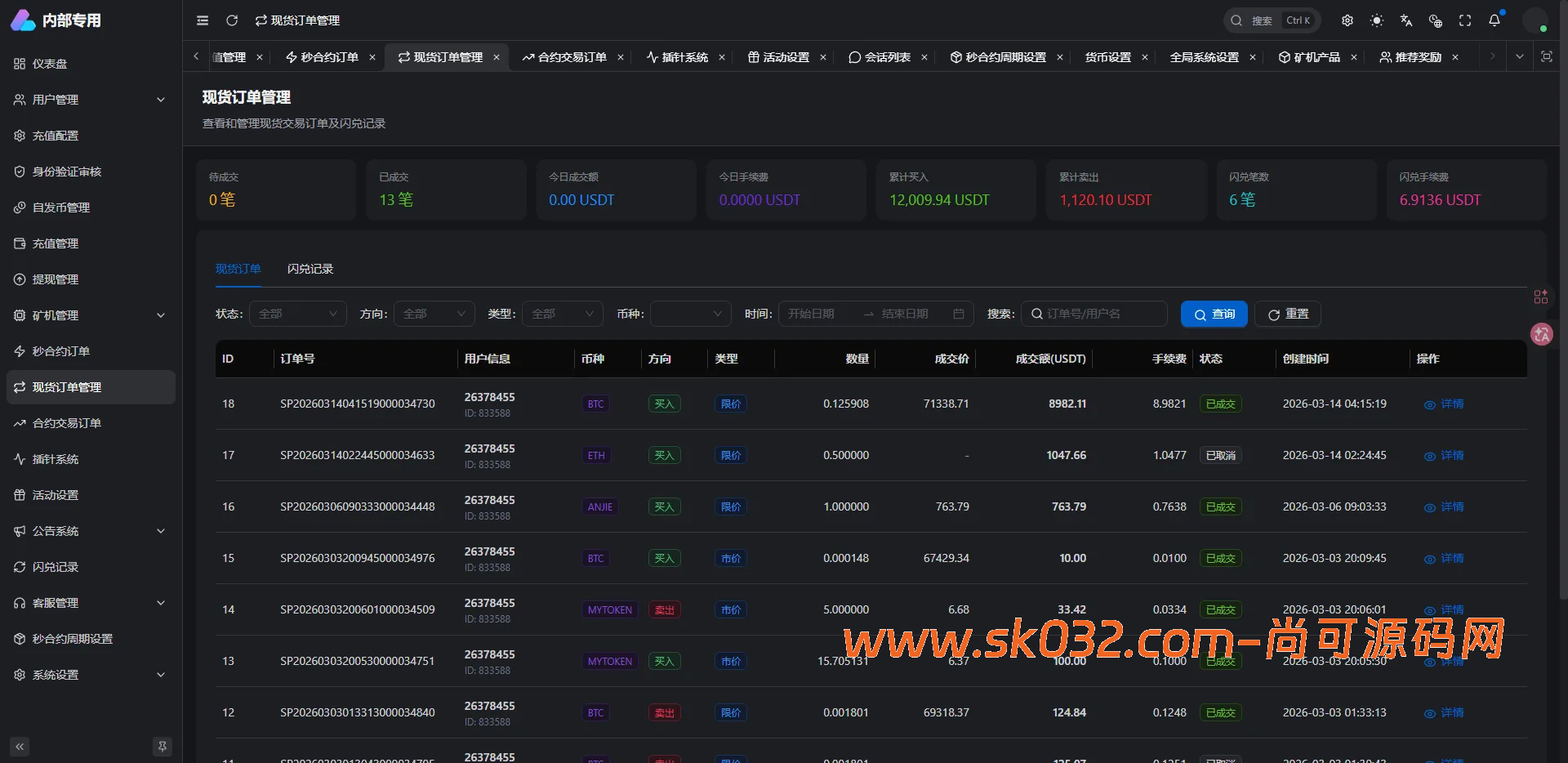Click the theme brightness icon in top bar
Image resolution: width=1568 pixels, height=763 pixels.
pyautogui.click(x=1377, y=20)
